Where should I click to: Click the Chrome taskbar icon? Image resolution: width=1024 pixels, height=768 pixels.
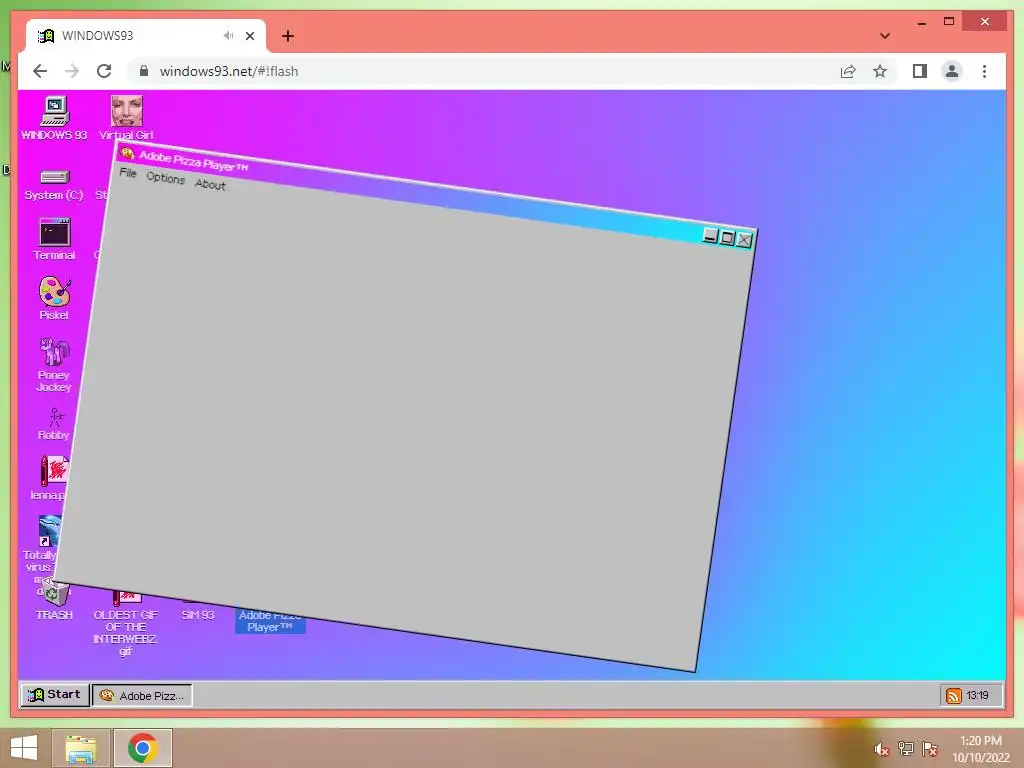click(x=143, y=748)
